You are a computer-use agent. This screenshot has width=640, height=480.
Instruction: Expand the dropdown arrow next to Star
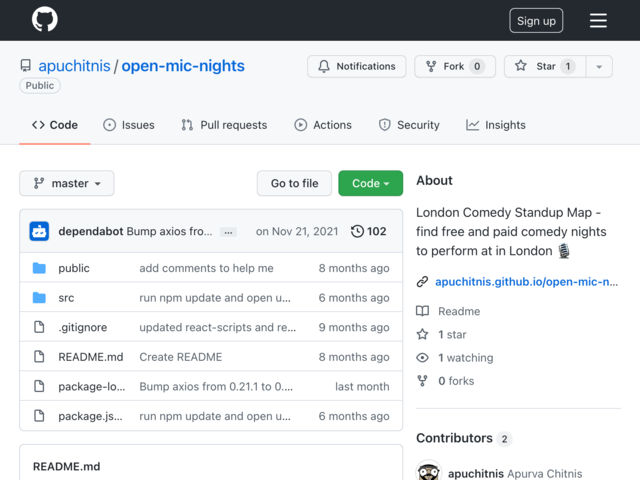(599, 66)
